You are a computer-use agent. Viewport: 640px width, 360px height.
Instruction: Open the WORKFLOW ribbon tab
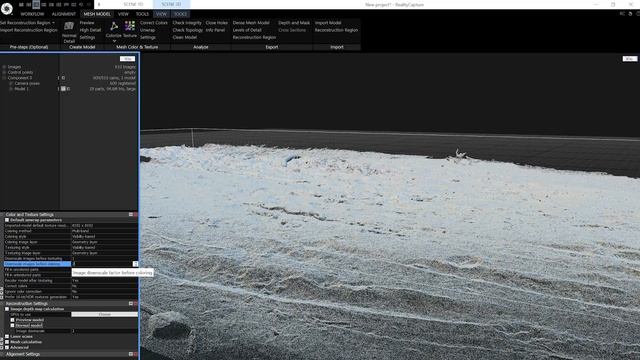click(x=32, y=14)
